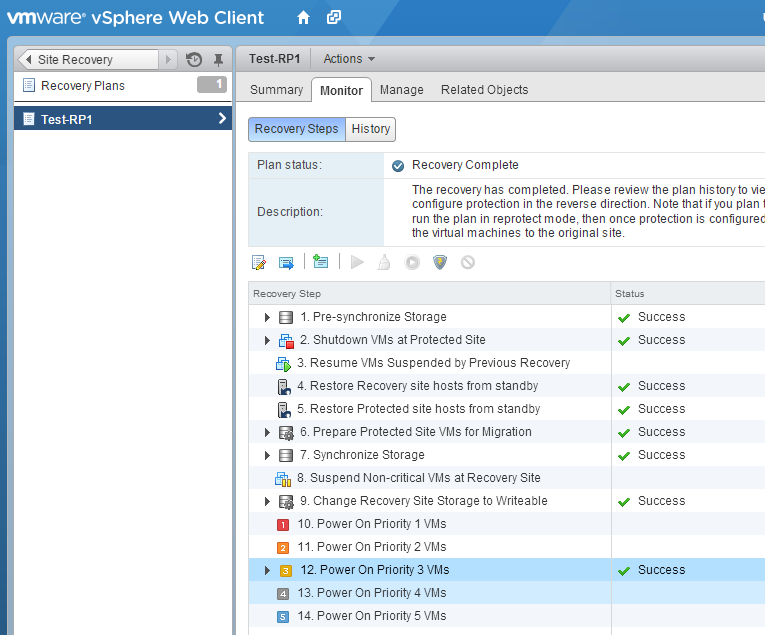765x635 pixels.
Task: Open the navigation history clock icon
Action: pos(194,60)
